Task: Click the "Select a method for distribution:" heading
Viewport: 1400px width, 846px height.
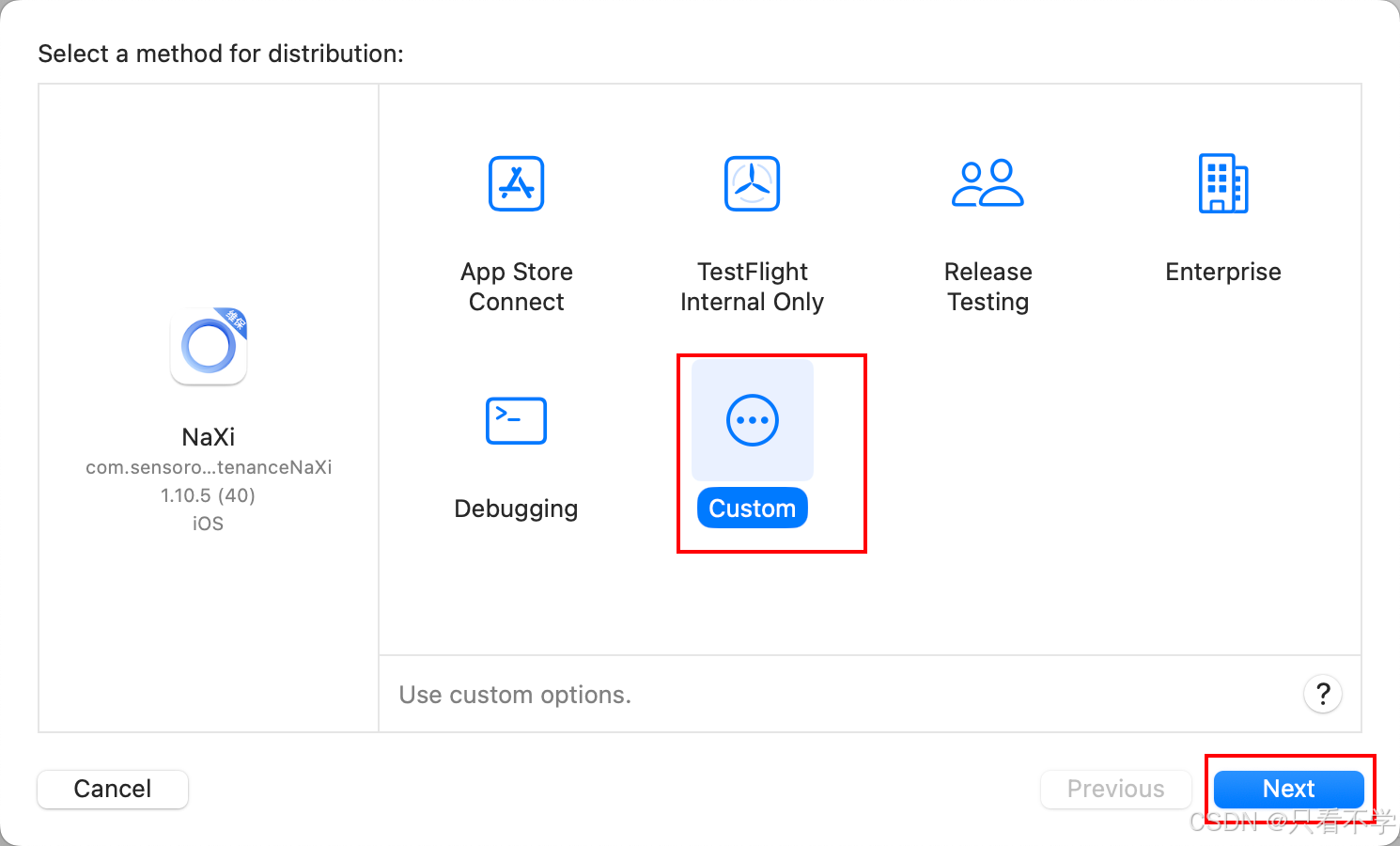Action: point(221,54)
